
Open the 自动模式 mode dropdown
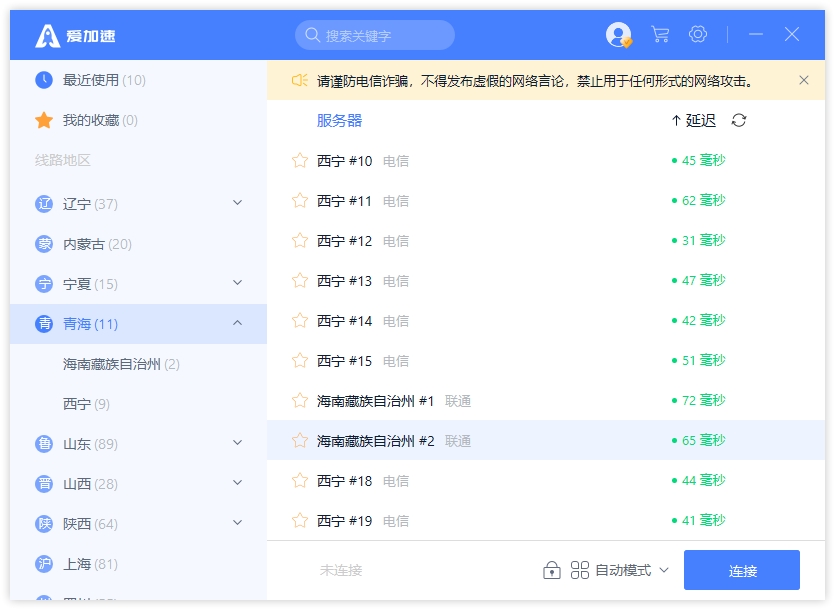click(x=632, y=570)
